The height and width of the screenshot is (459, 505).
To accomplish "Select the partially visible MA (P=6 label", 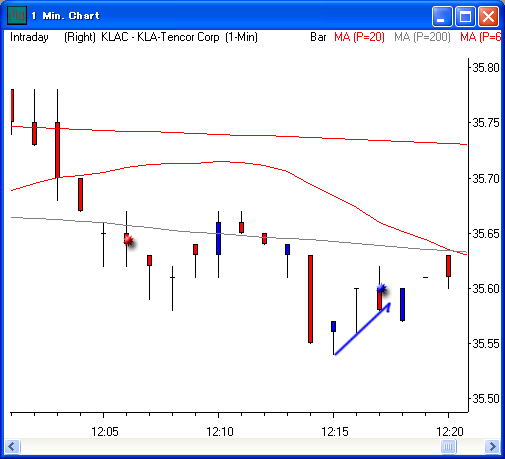I will click(x=480, y=37).
